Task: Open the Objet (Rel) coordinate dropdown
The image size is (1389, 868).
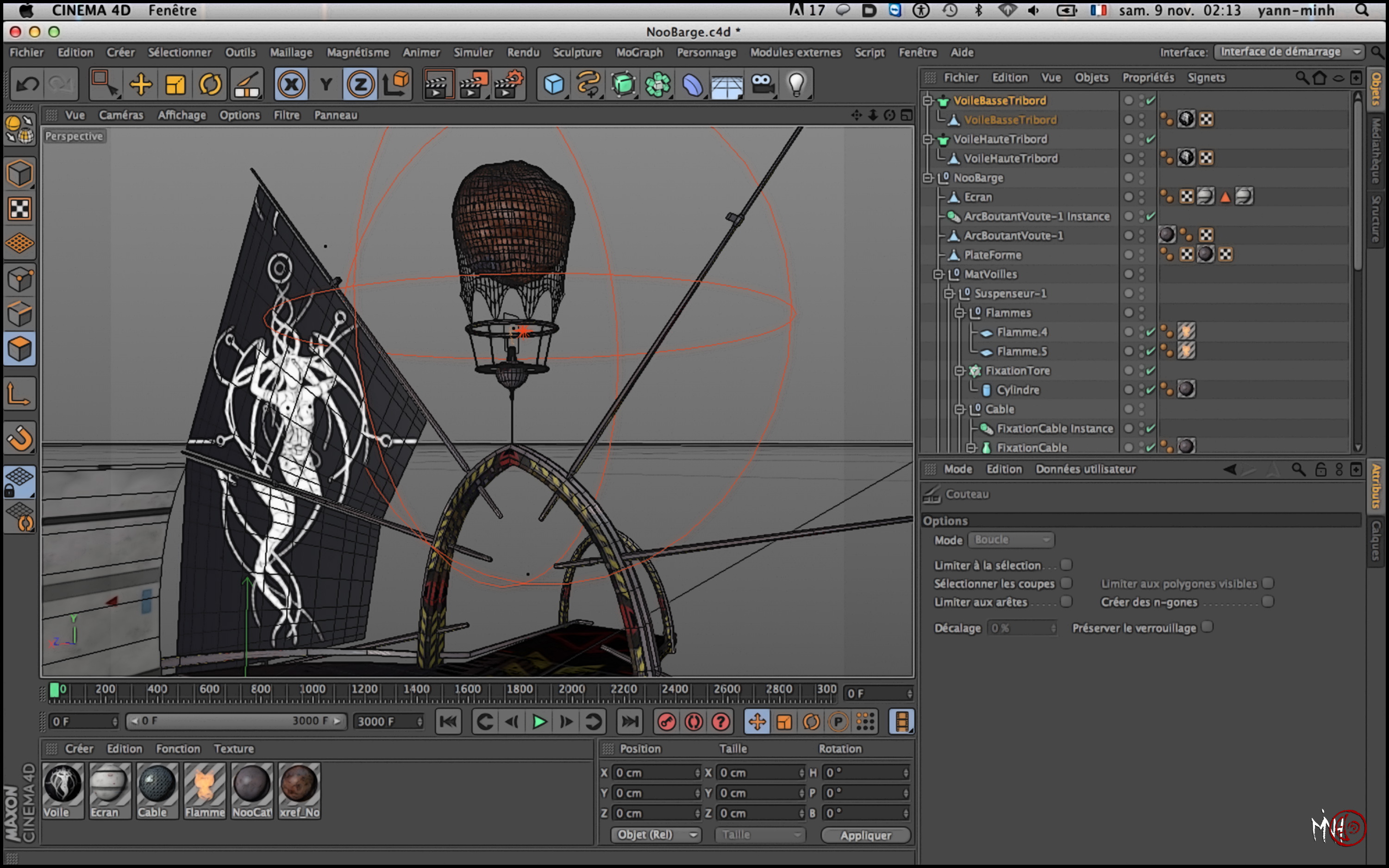Action: [x=655, y=835]
